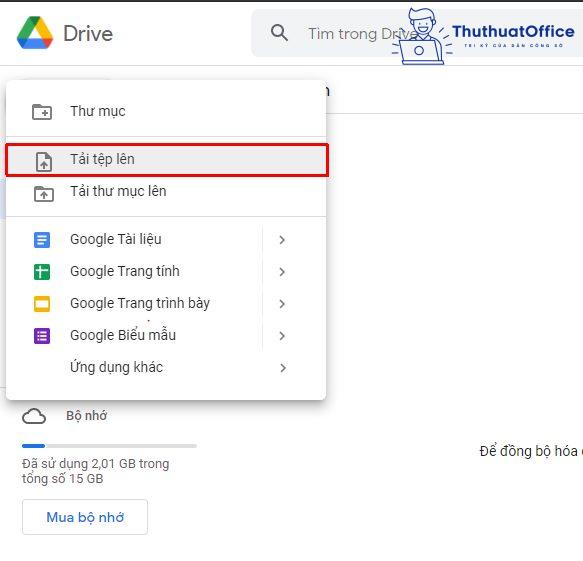This screenshot has width=583, height=561.
Task: Open the Bộ nhớ storage link
Action: tap(87, 416)
